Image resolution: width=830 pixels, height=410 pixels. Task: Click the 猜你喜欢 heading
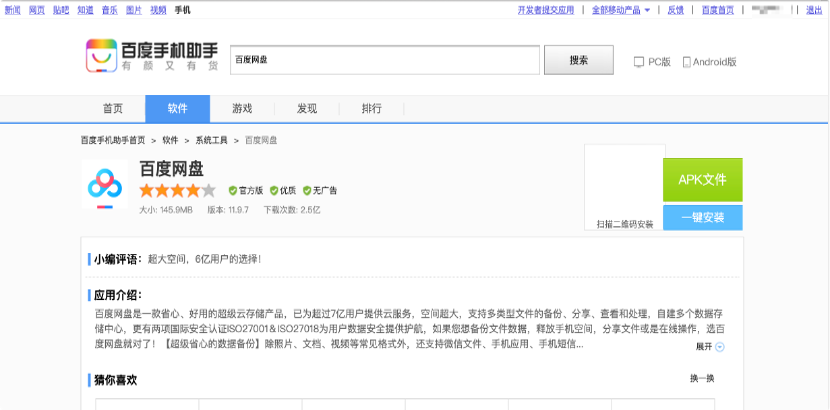coord(116,380)
